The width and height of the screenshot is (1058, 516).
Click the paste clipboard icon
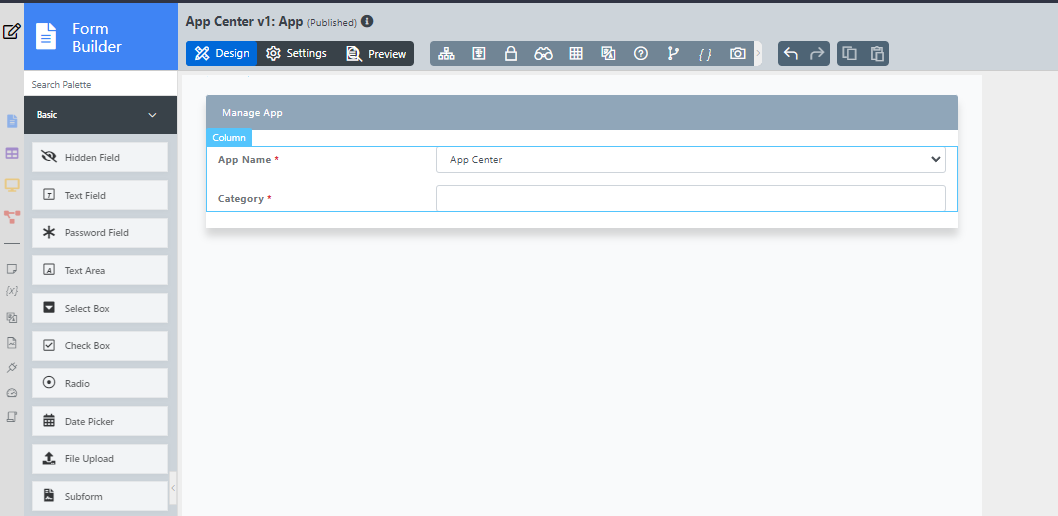tap(877, 54)
